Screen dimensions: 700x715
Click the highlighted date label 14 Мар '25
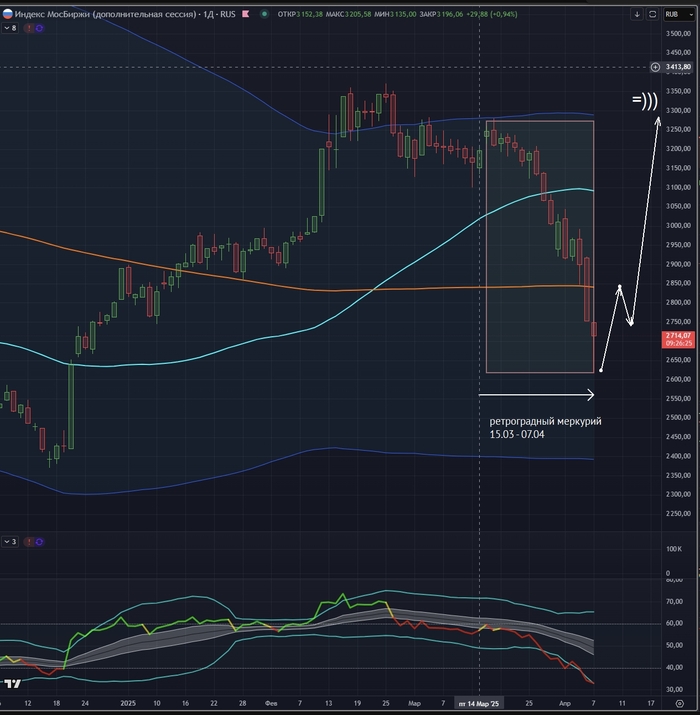[481, 704]
